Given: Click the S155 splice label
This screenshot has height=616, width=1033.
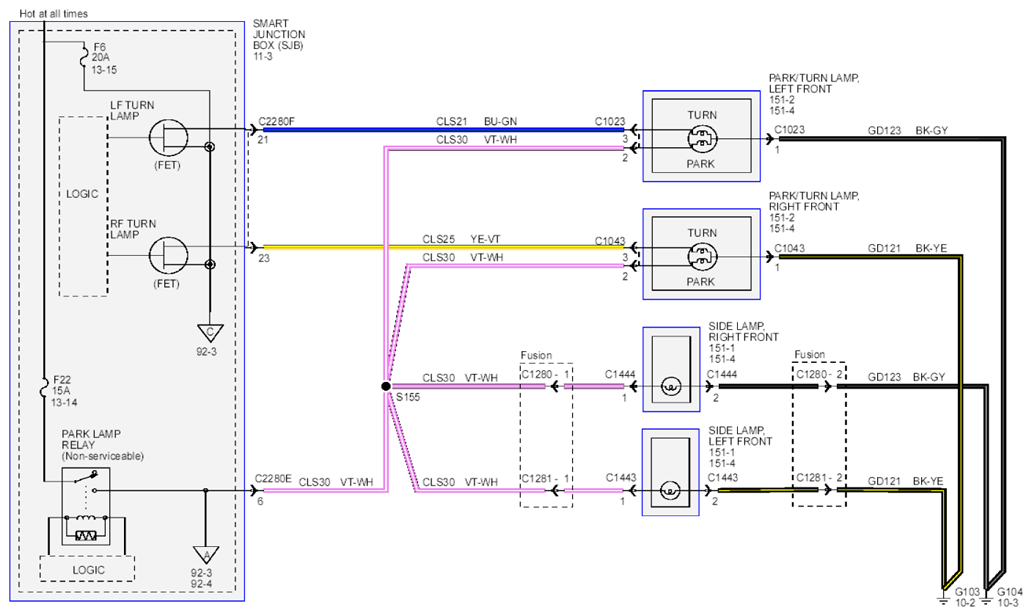Looking at the screenshot, I should 408,397.
